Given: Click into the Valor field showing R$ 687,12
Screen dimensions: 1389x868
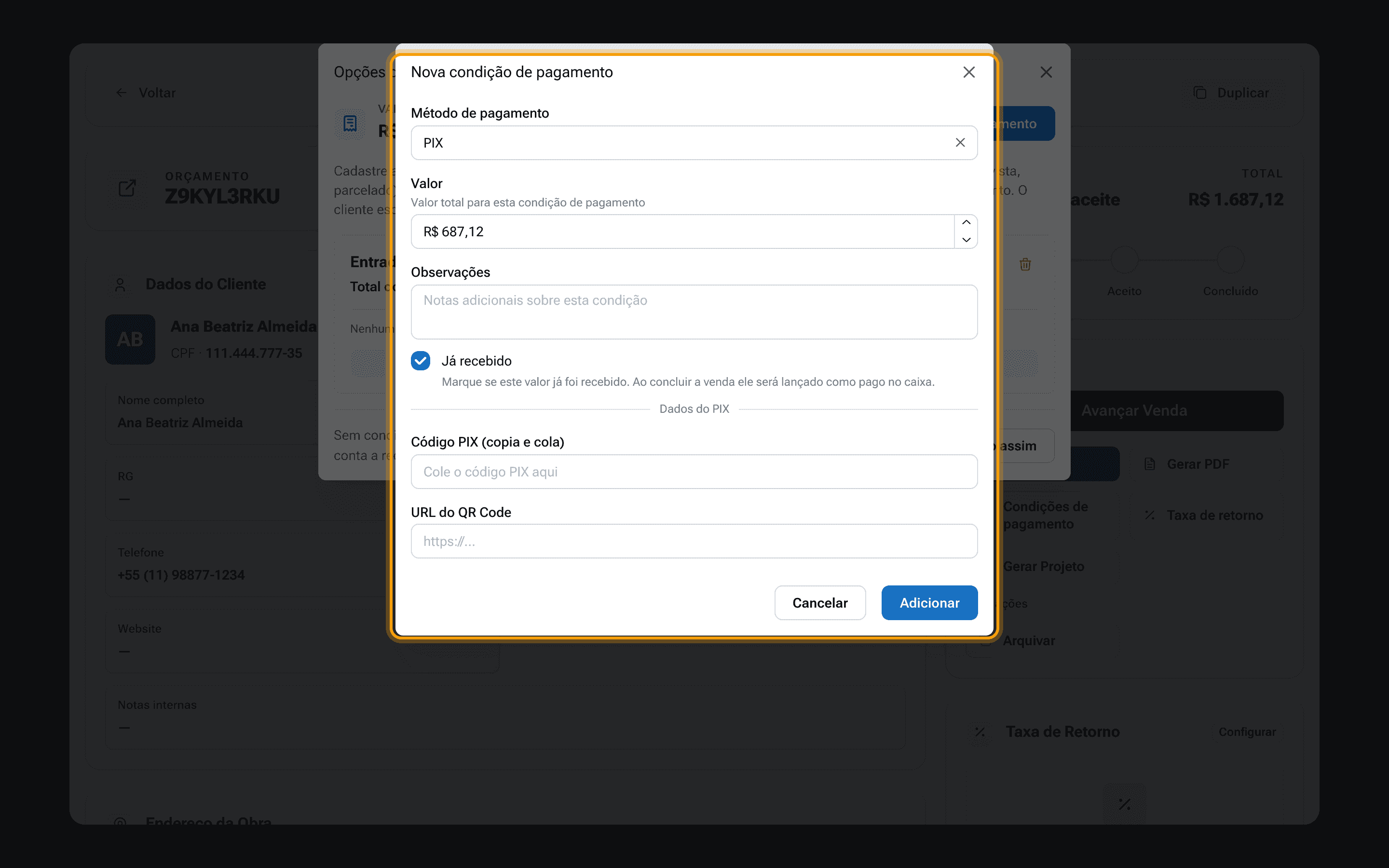Looking at the screenshot, I should [x=682, y=231].
